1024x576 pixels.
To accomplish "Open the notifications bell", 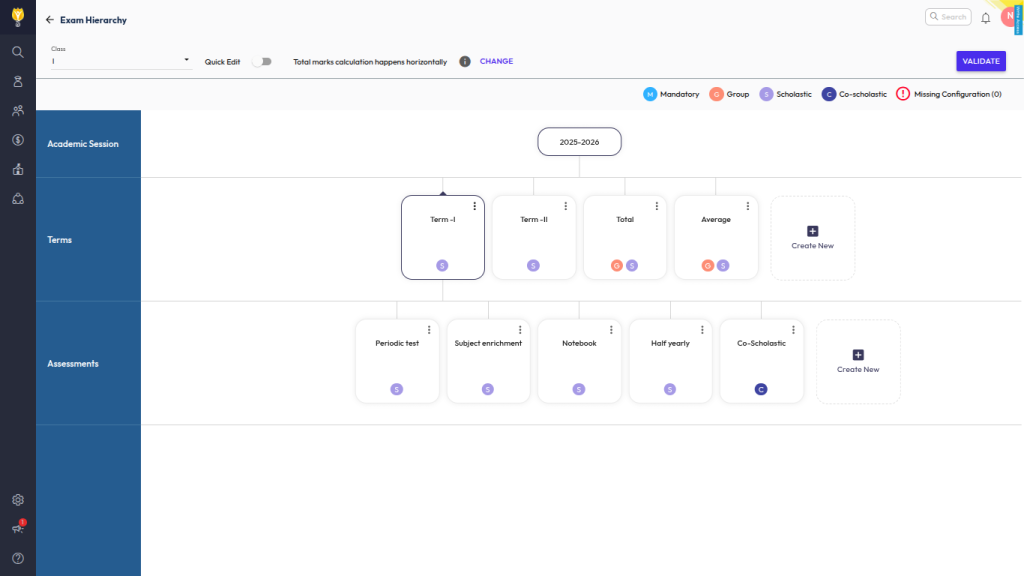I will click(x=985, y=17).
